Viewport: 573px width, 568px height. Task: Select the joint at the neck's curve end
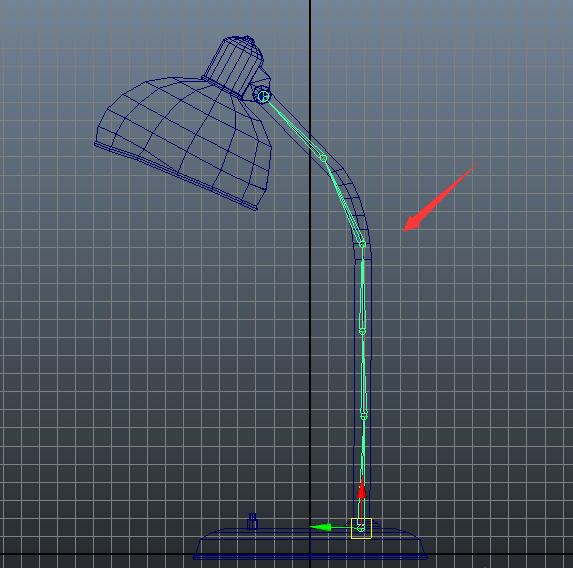tap(362, 244)
